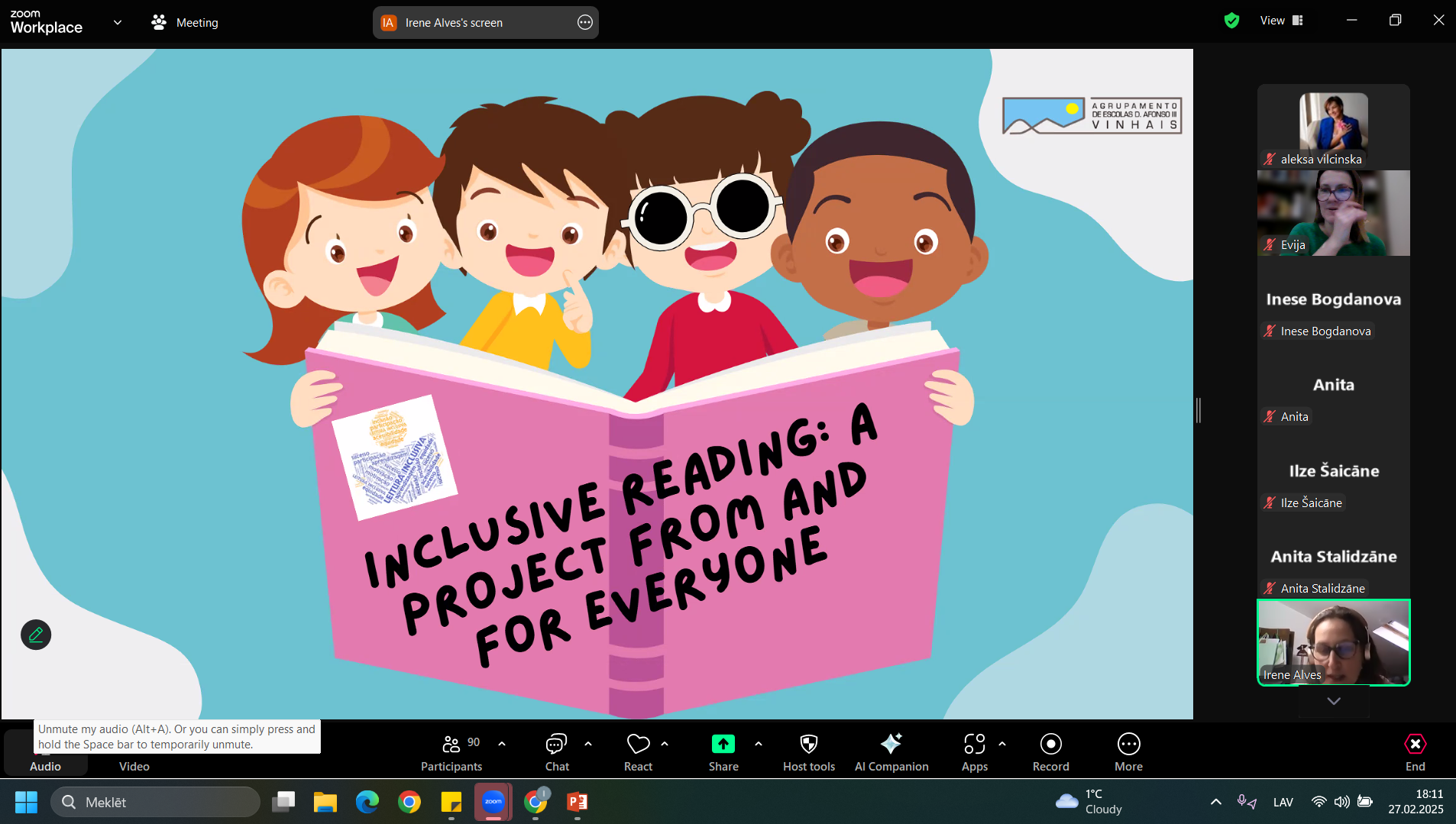Open Host tools shield icon
Viewport: 1456px width, 824px height.
point(808,744)
